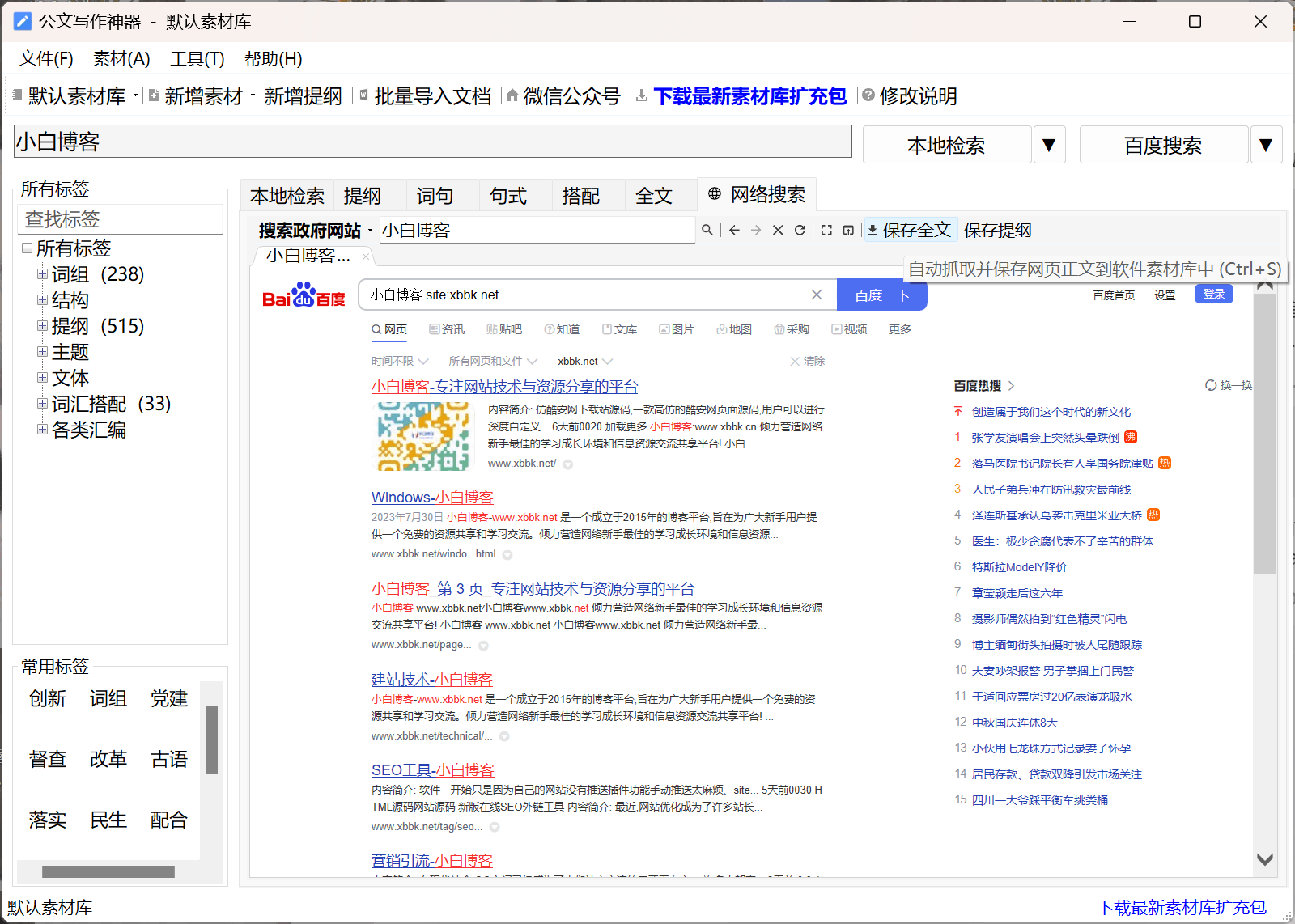
Task: Open the 工具(T) menu
Action: click(197, 59)
